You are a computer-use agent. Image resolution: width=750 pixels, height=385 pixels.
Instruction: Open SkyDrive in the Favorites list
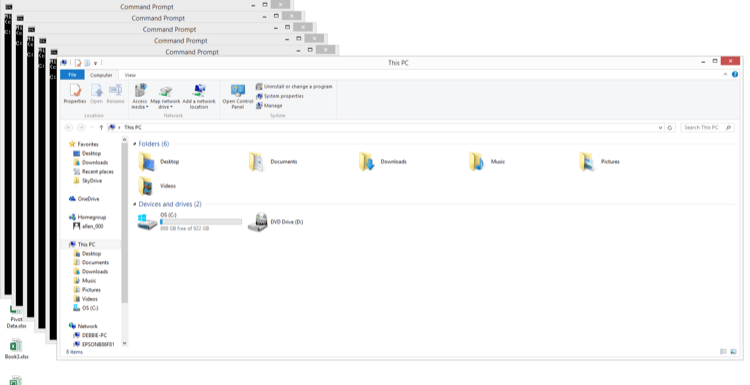tap(88, 181)
